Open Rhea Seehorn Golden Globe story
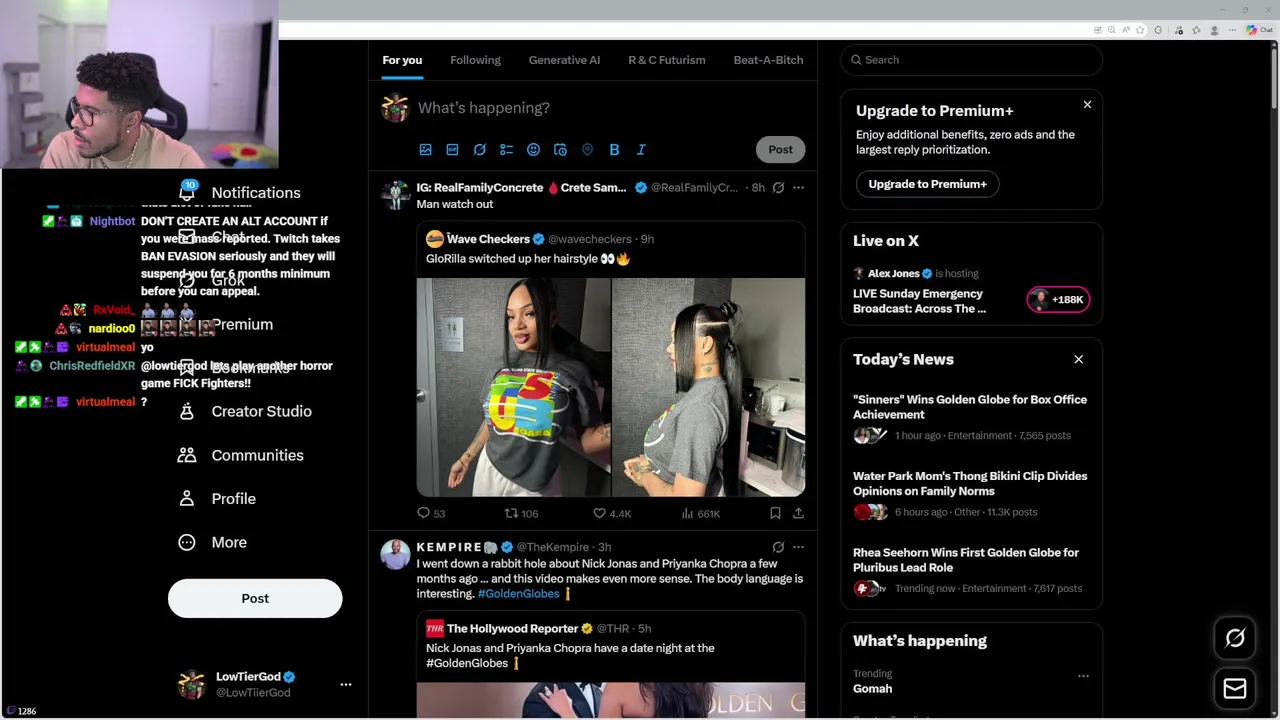 click(x=966, y=560)
